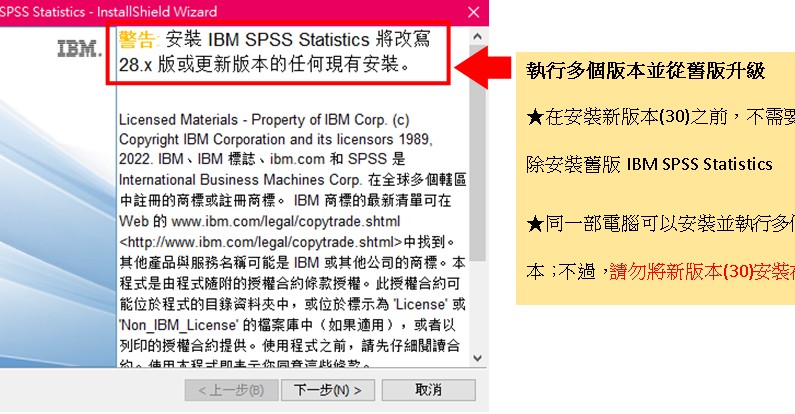
Task: Click the heading 執行多個版本並從舊版升級
Action: [645, 70]
